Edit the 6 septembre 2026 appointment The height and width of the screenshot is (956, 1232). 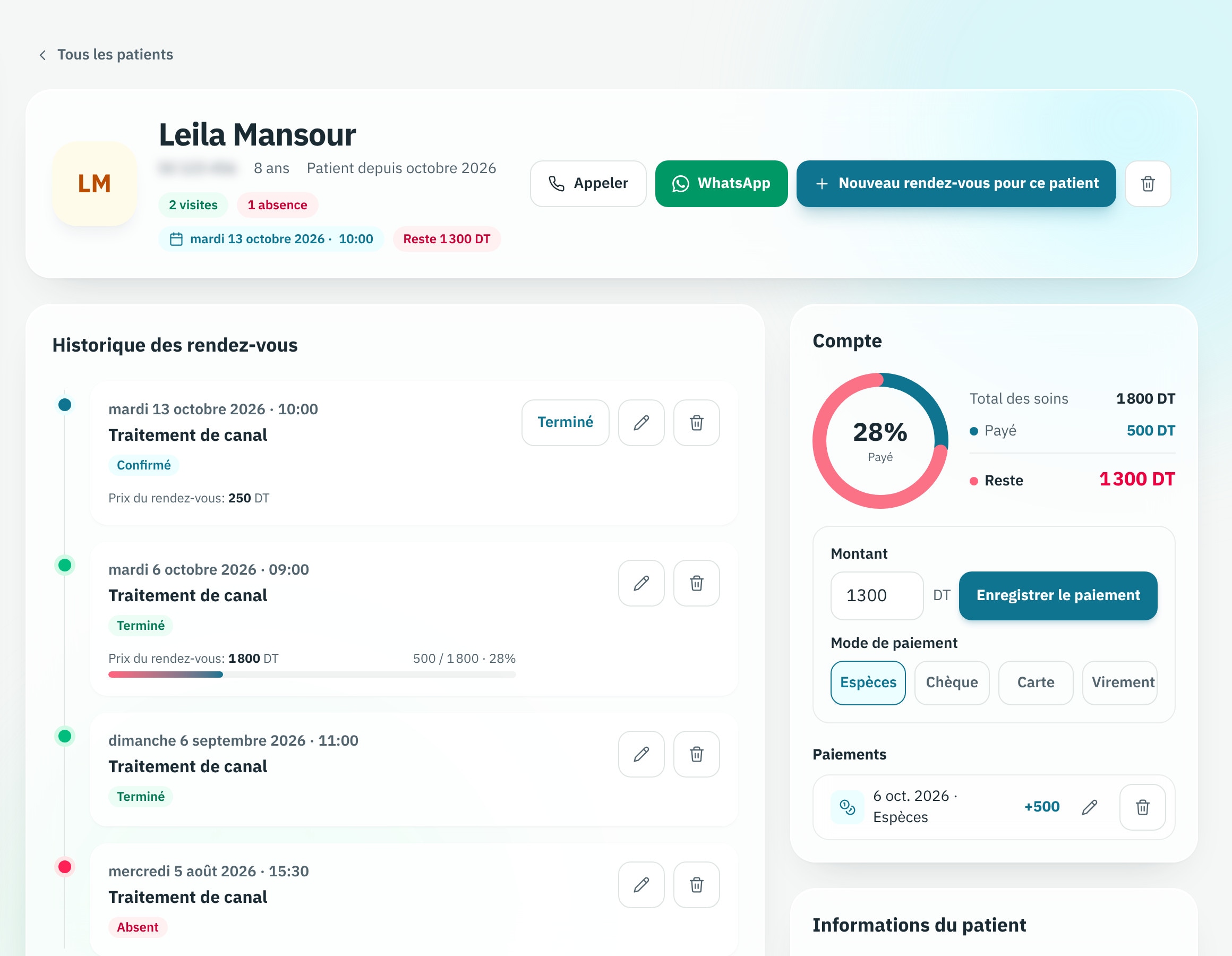point(641,754)
